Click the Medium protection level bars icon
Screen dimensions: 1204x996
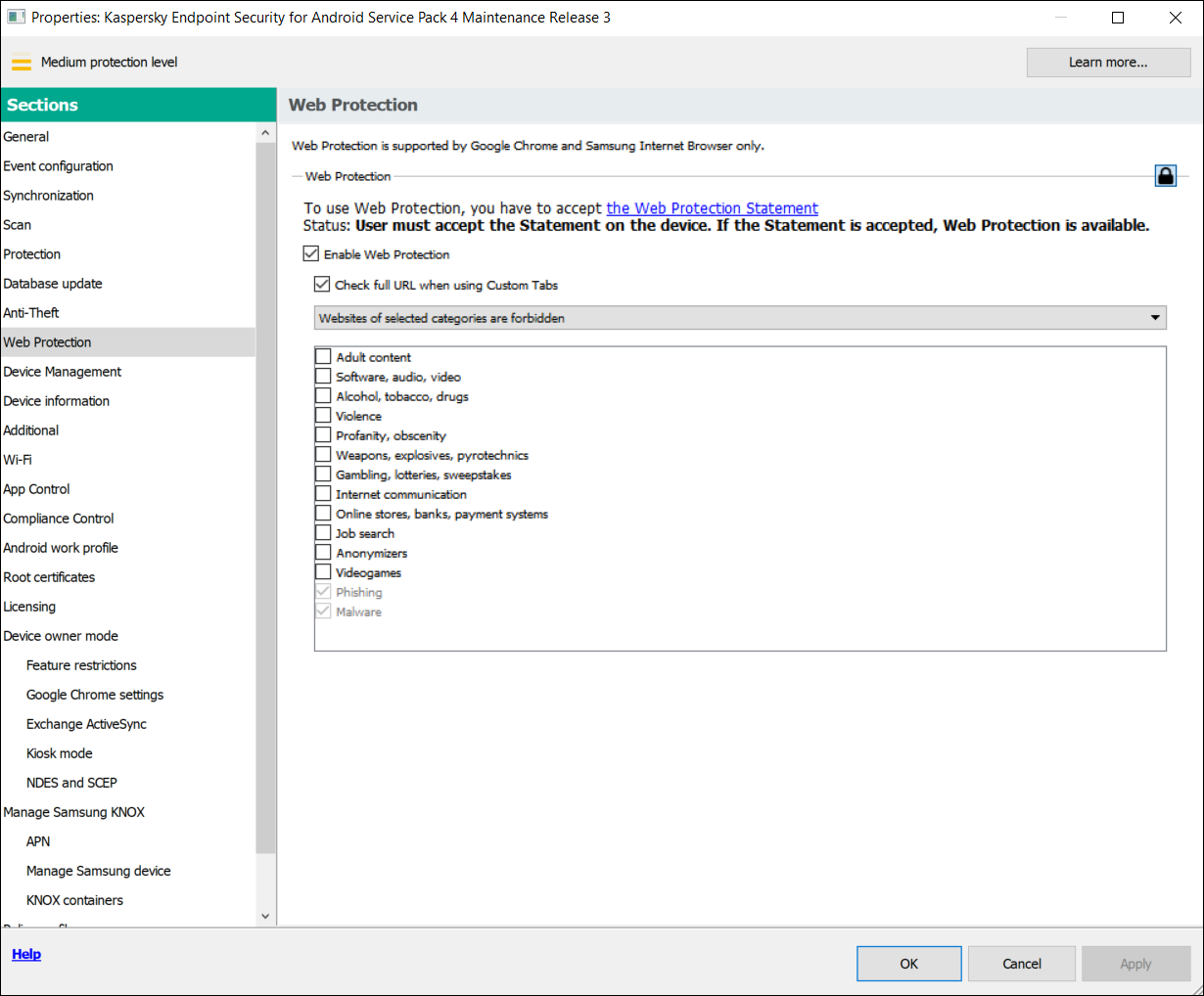pyautogui.click(x=21, y=61)
